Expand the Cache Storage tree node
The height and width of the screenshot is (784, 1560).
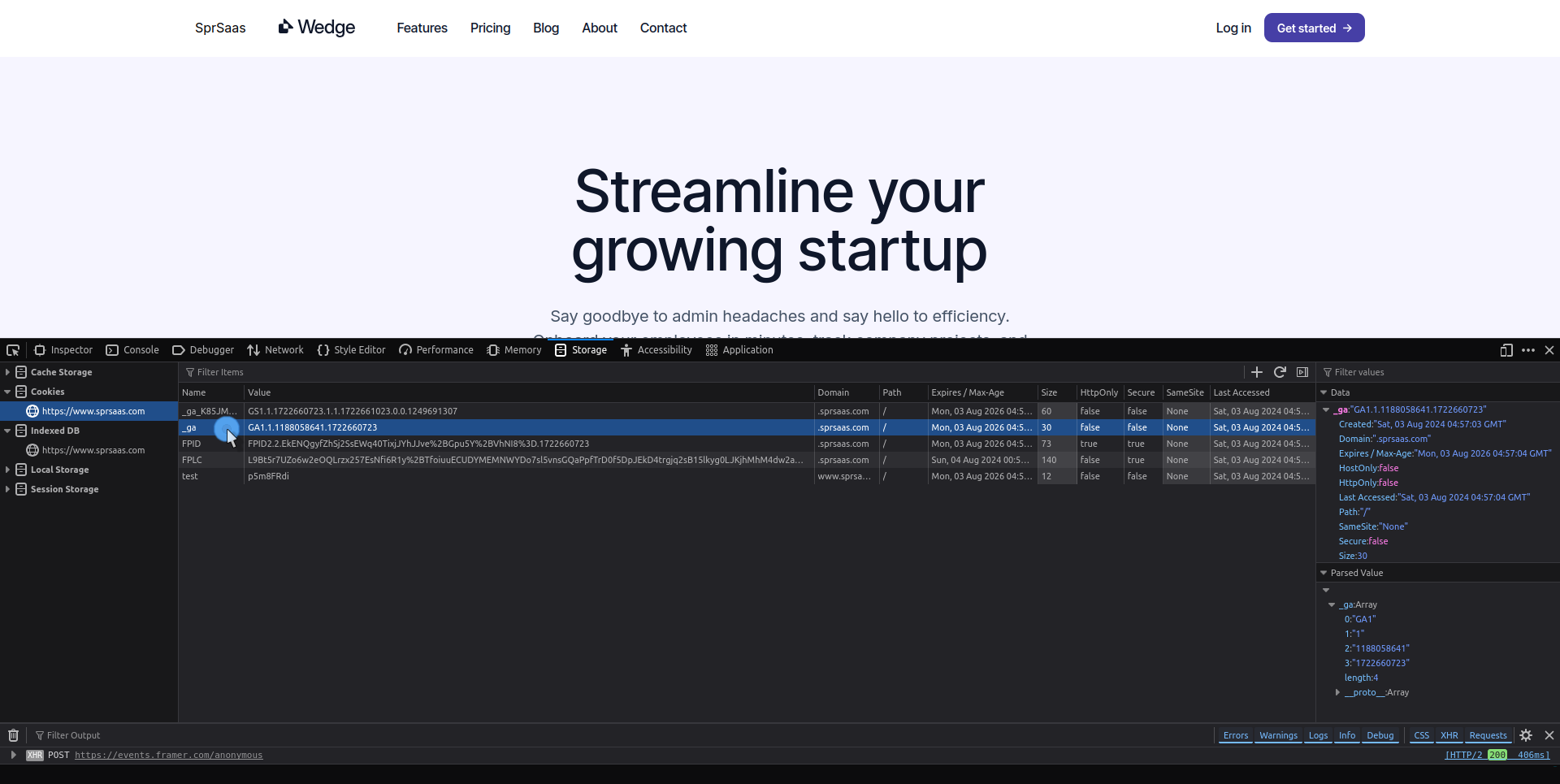click(x=7, y=372)
